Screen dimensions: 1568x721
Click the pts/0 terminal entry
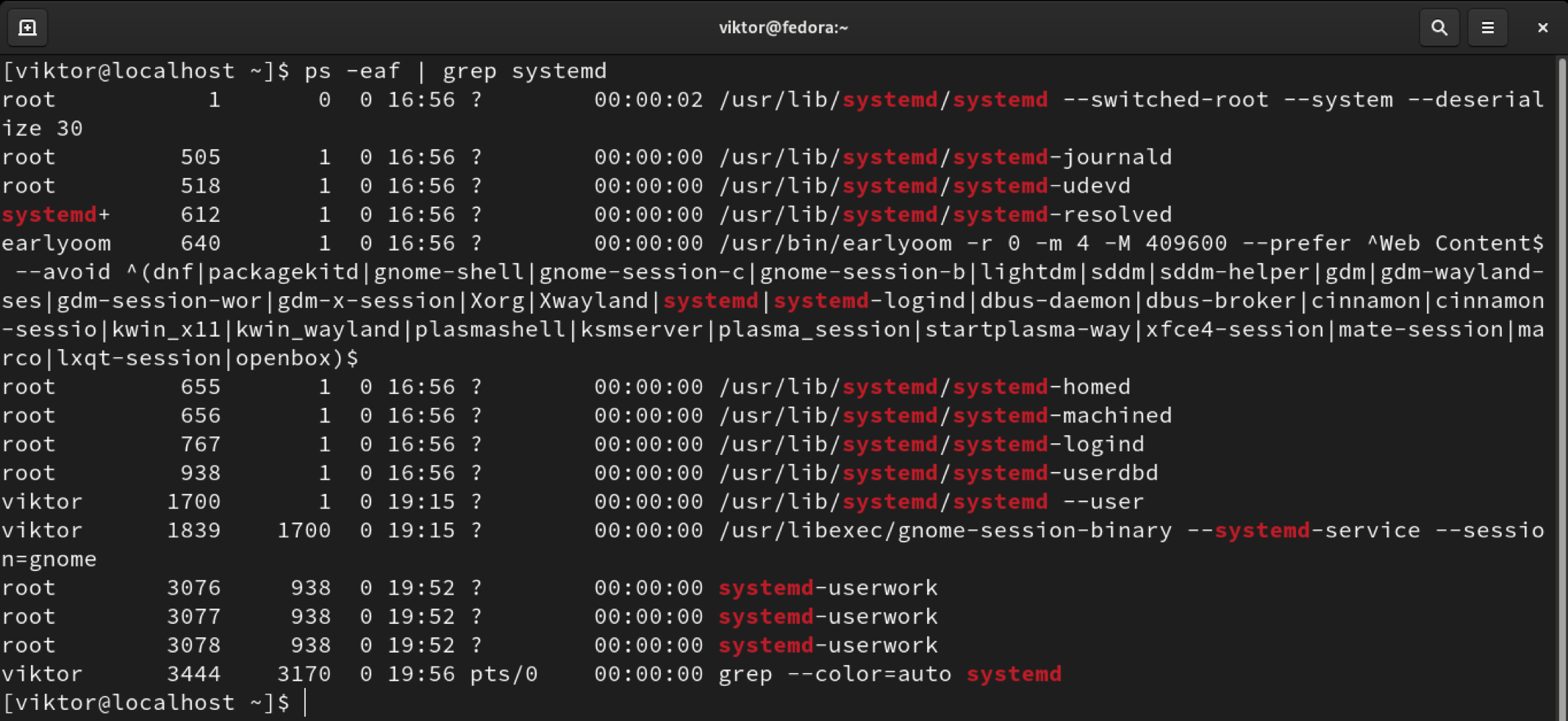(504, 674)
